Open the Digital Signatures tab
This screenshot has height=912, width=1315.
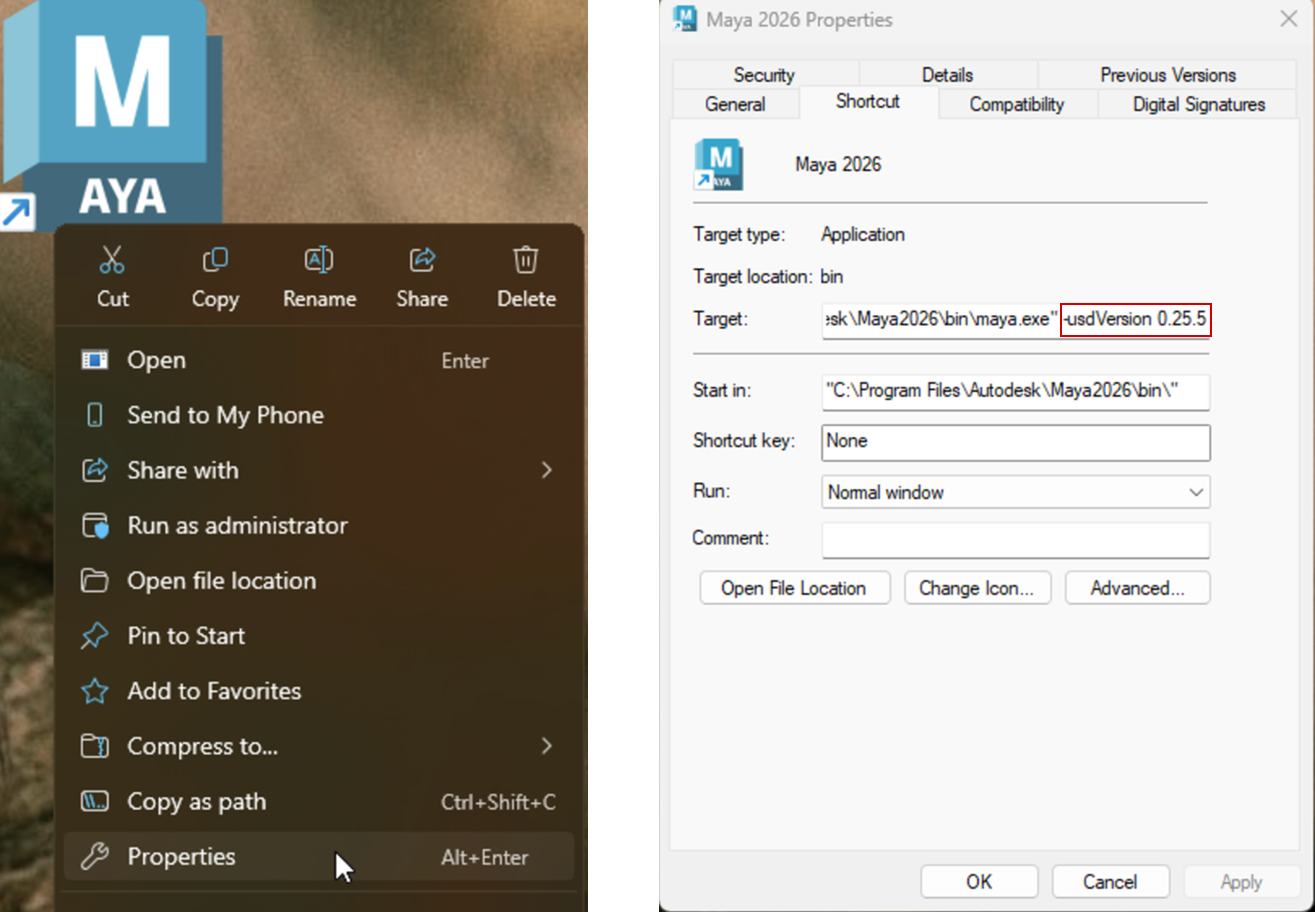(1199, 104)
